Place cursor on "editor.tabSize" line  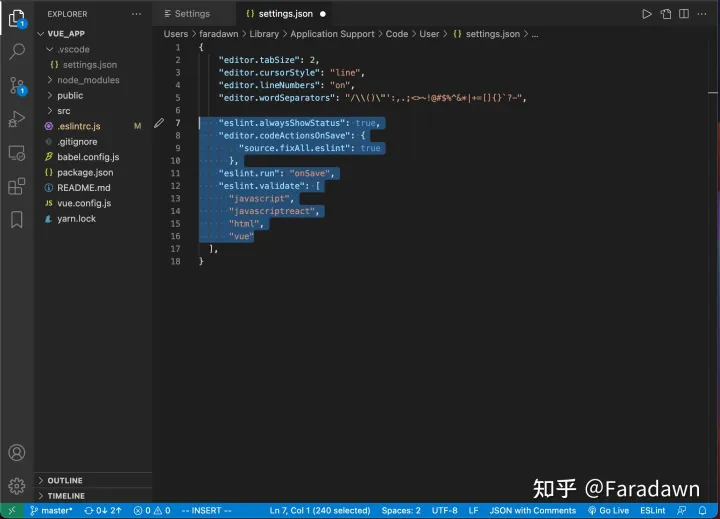point(269,60)
